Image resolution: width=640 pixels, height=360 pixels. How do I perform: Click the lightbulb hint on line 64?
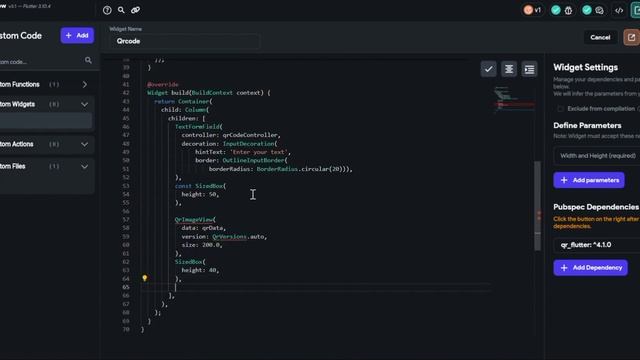point(144,278)
